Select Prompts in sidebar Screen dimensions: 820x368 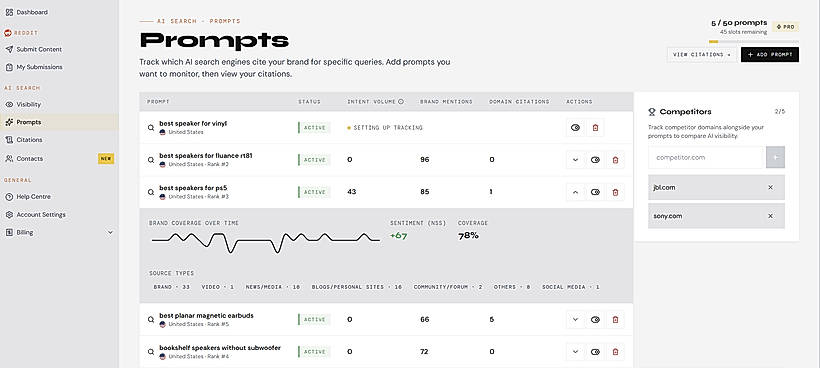click(28, 122)
